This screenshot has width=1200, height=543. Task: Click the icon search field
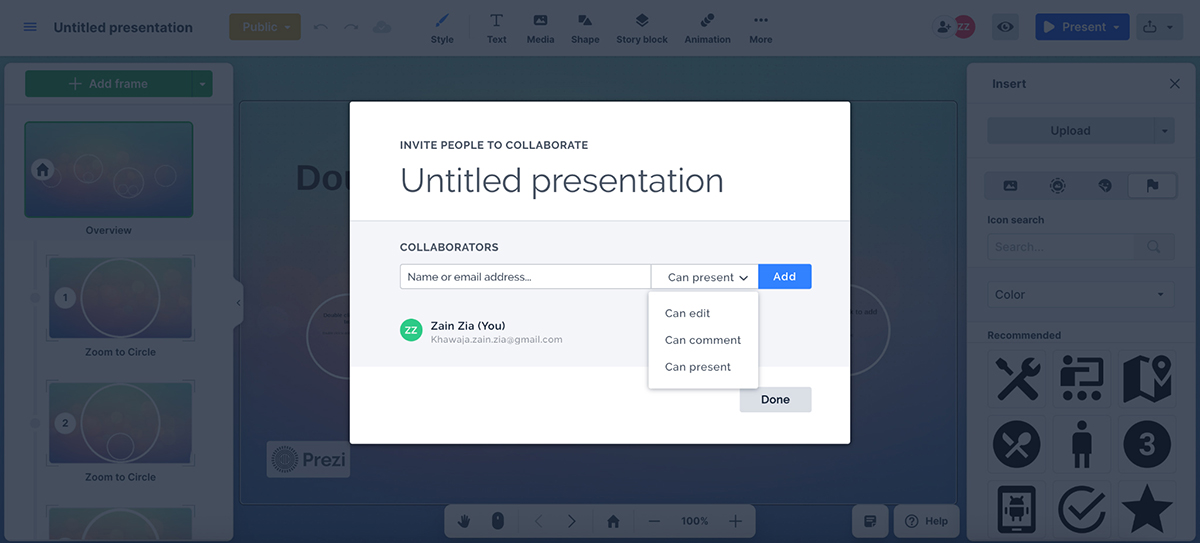(1061, 247)
